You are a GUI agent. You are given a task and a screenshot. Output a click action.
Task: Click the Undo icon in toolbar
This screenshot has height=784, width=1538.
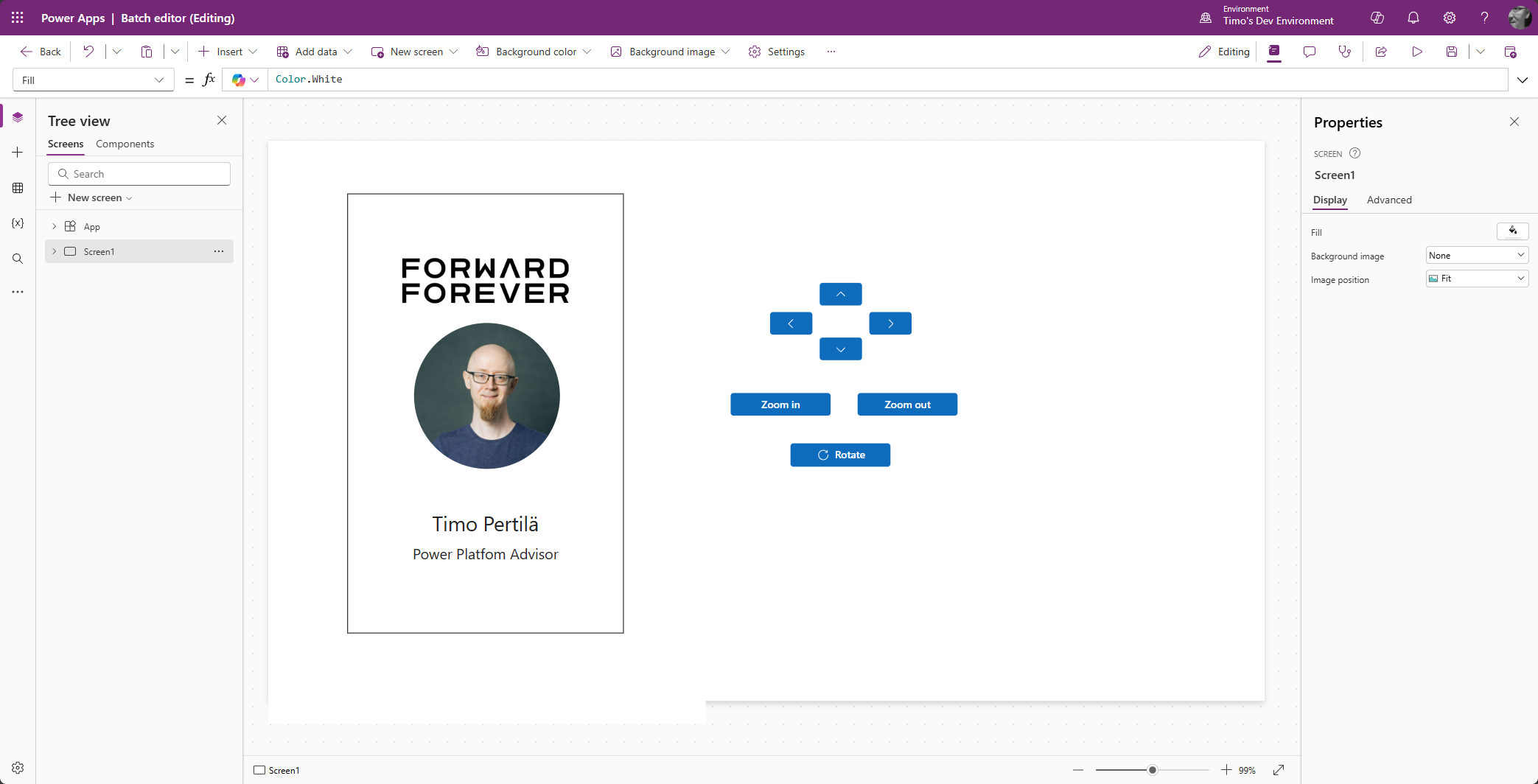[88, 52]
